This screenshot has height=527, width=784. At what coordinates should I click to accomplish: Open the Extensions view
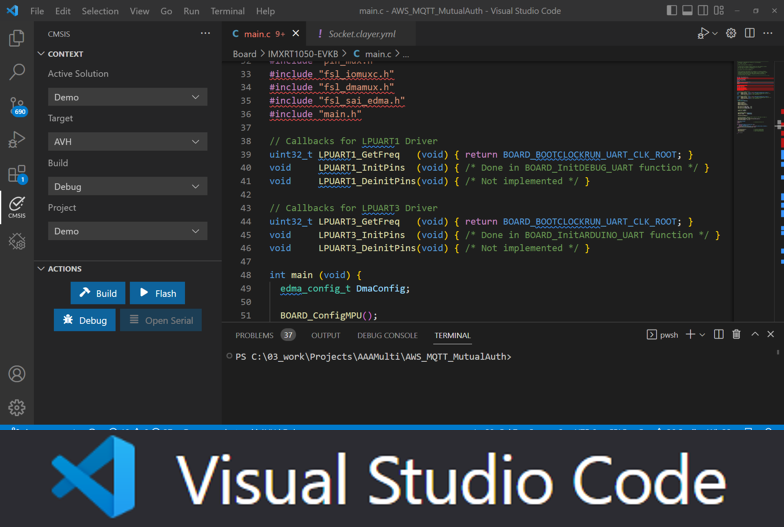pos(17,174)
